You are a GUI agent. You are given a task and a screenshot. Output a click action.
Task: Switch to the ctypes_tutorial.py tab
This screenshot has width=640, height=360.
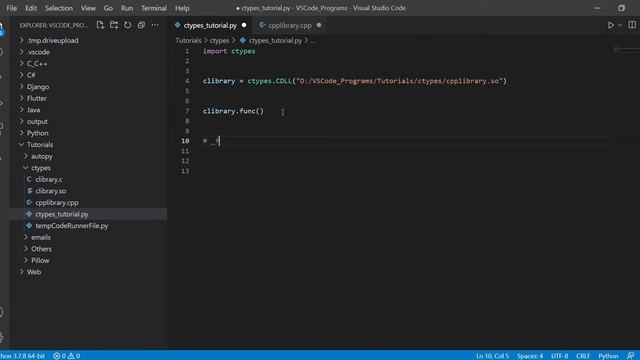tap(210, 25)
